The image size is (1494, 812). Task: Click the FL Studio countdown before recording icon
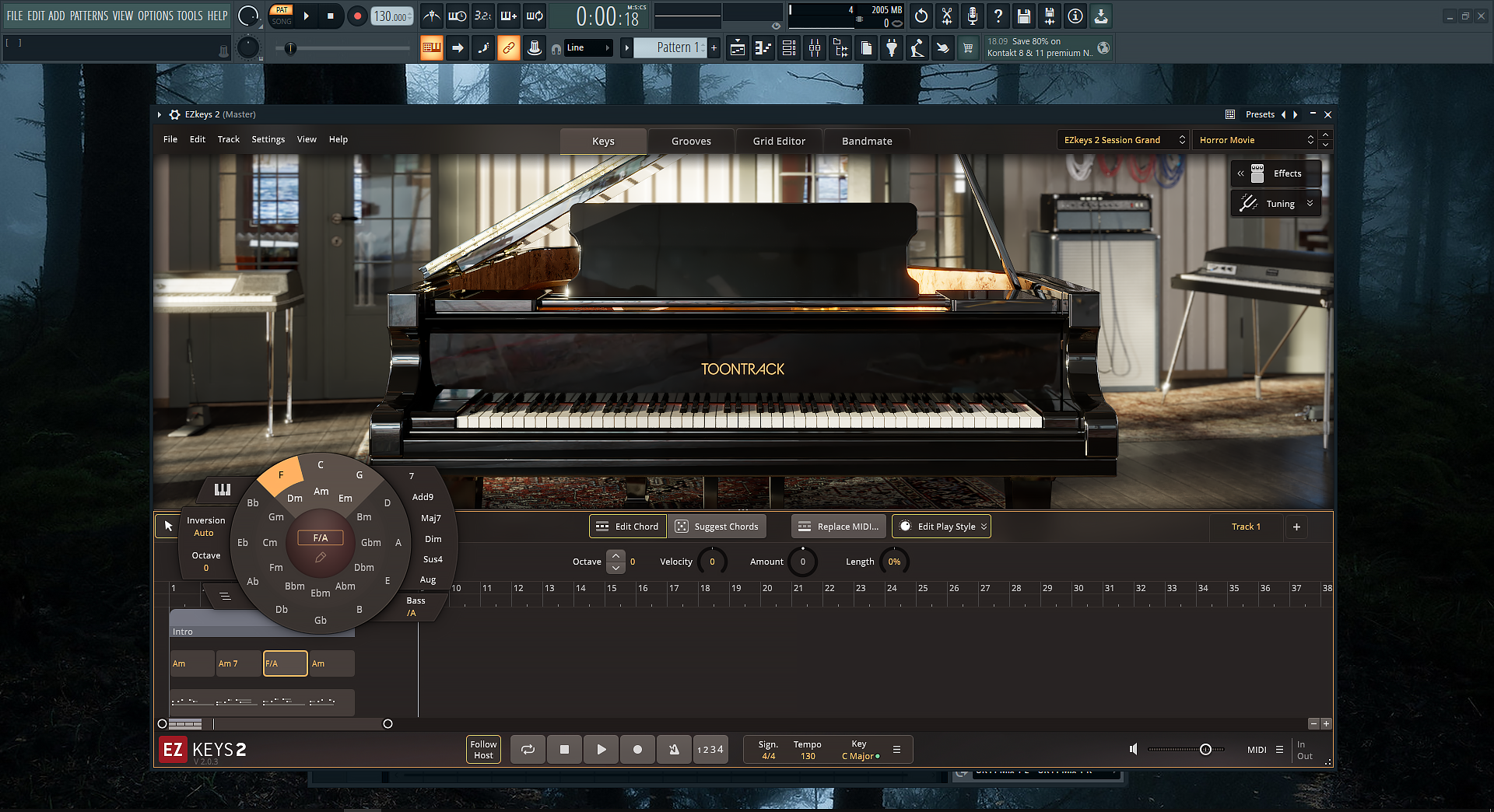point(483,16)
